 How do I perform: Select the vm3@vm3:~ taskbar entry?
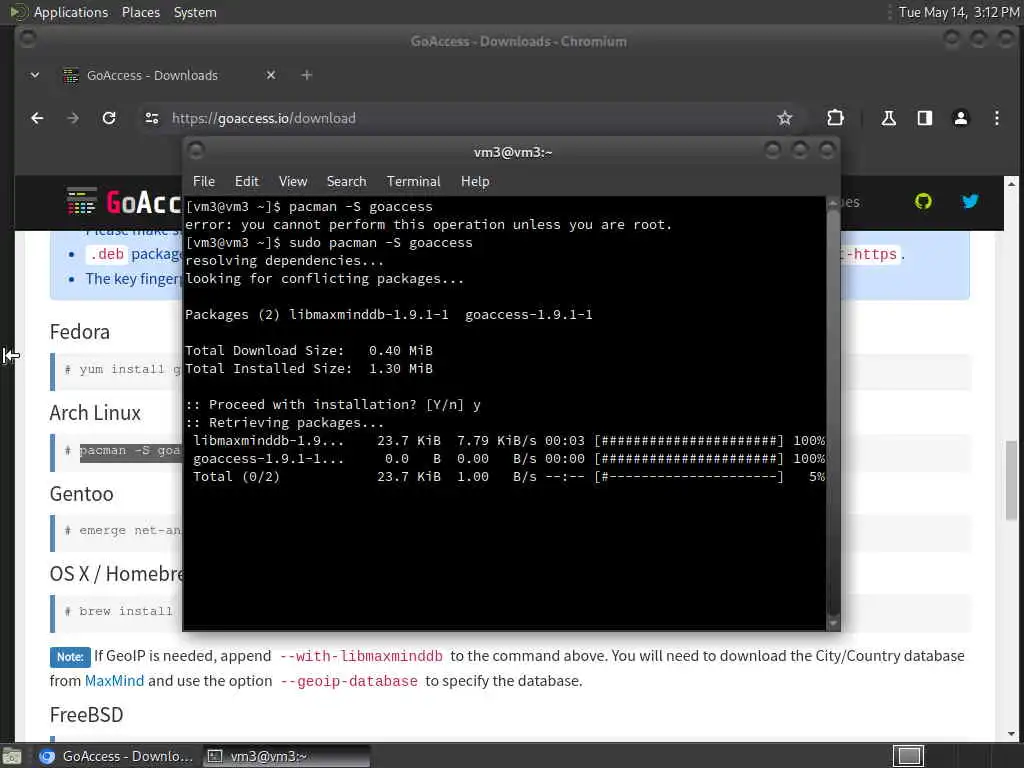click(287, 756)
